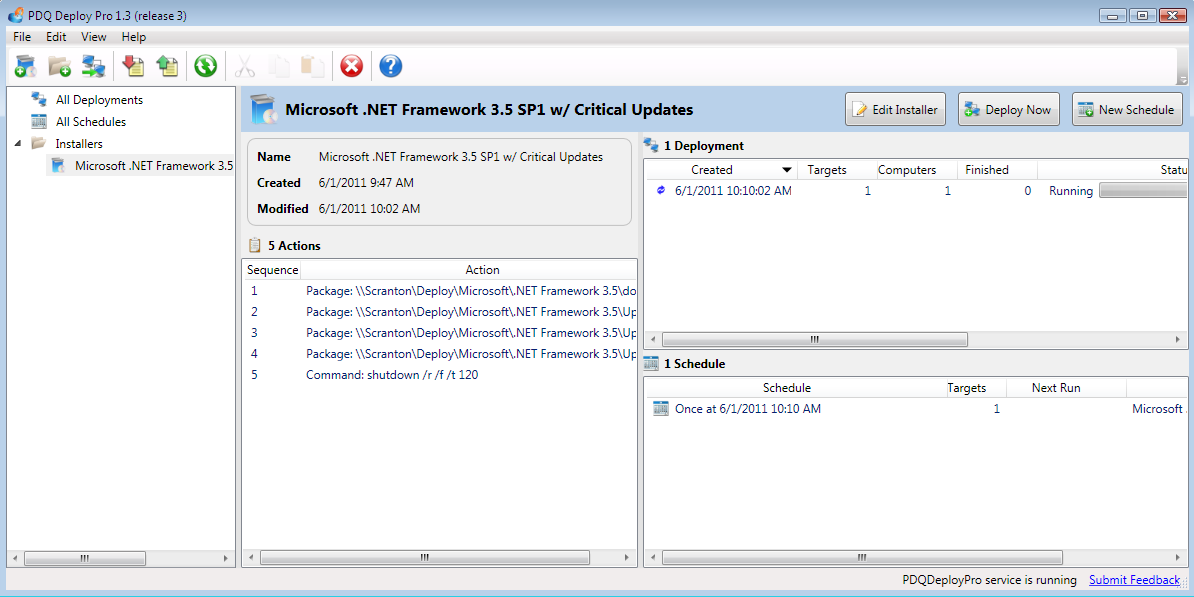Screen dimensions: 1194x597
Task: Click the calendar icon next to 1 Schedule heading
Action: pos(652,363)
